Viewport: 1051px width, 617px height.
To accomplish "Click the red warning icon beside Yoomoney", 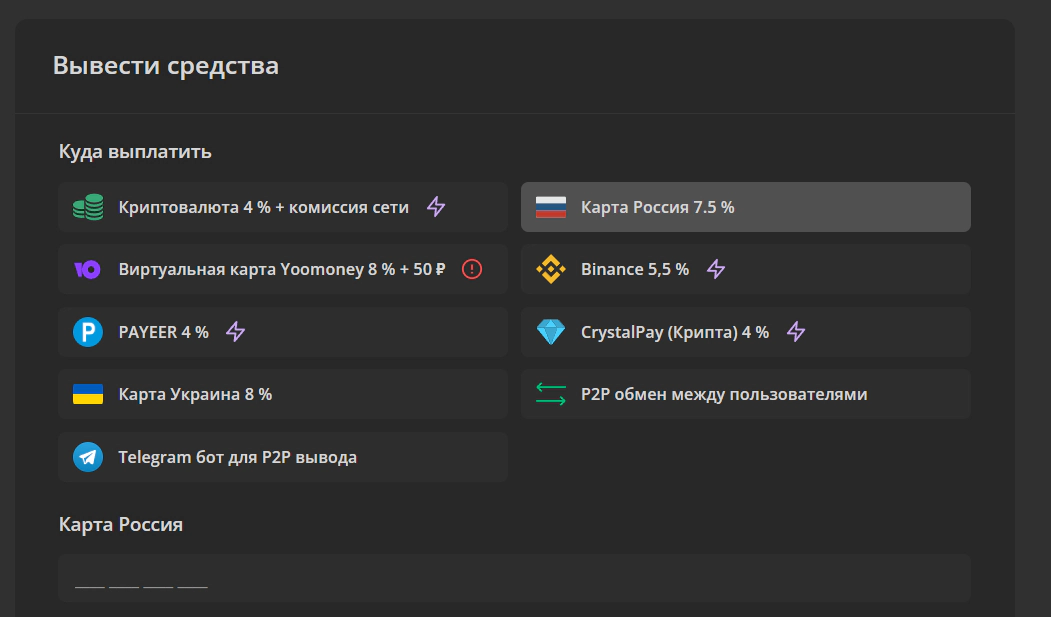I will [472, 269].
